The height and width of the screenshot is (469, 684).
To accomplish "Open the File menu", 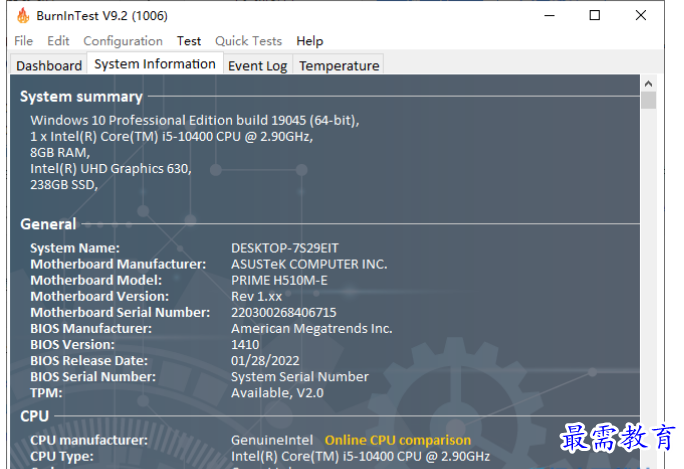I will 24,41.
